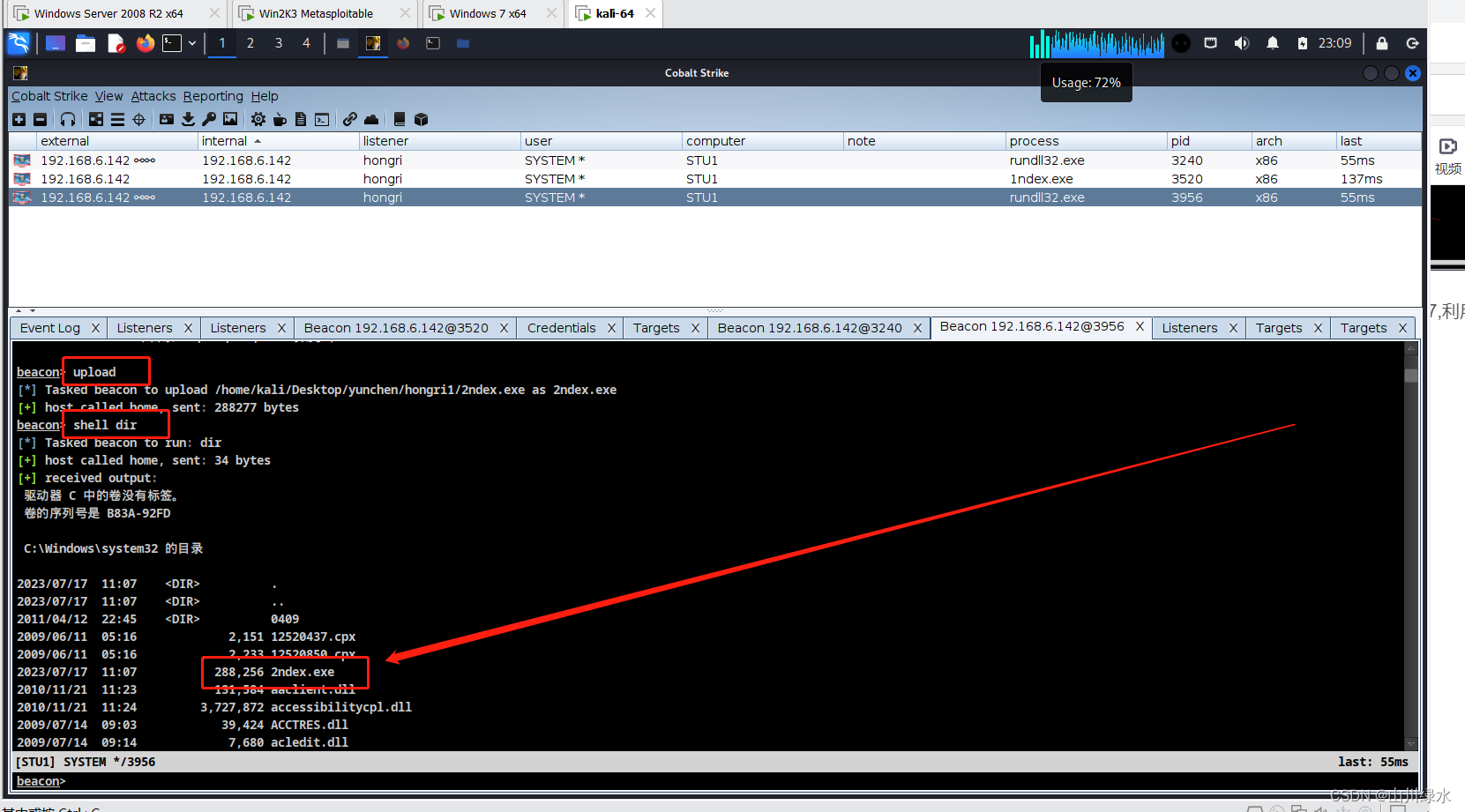Click the network connection icon in the panel

pyautogui.click(x=1211, y=43)
